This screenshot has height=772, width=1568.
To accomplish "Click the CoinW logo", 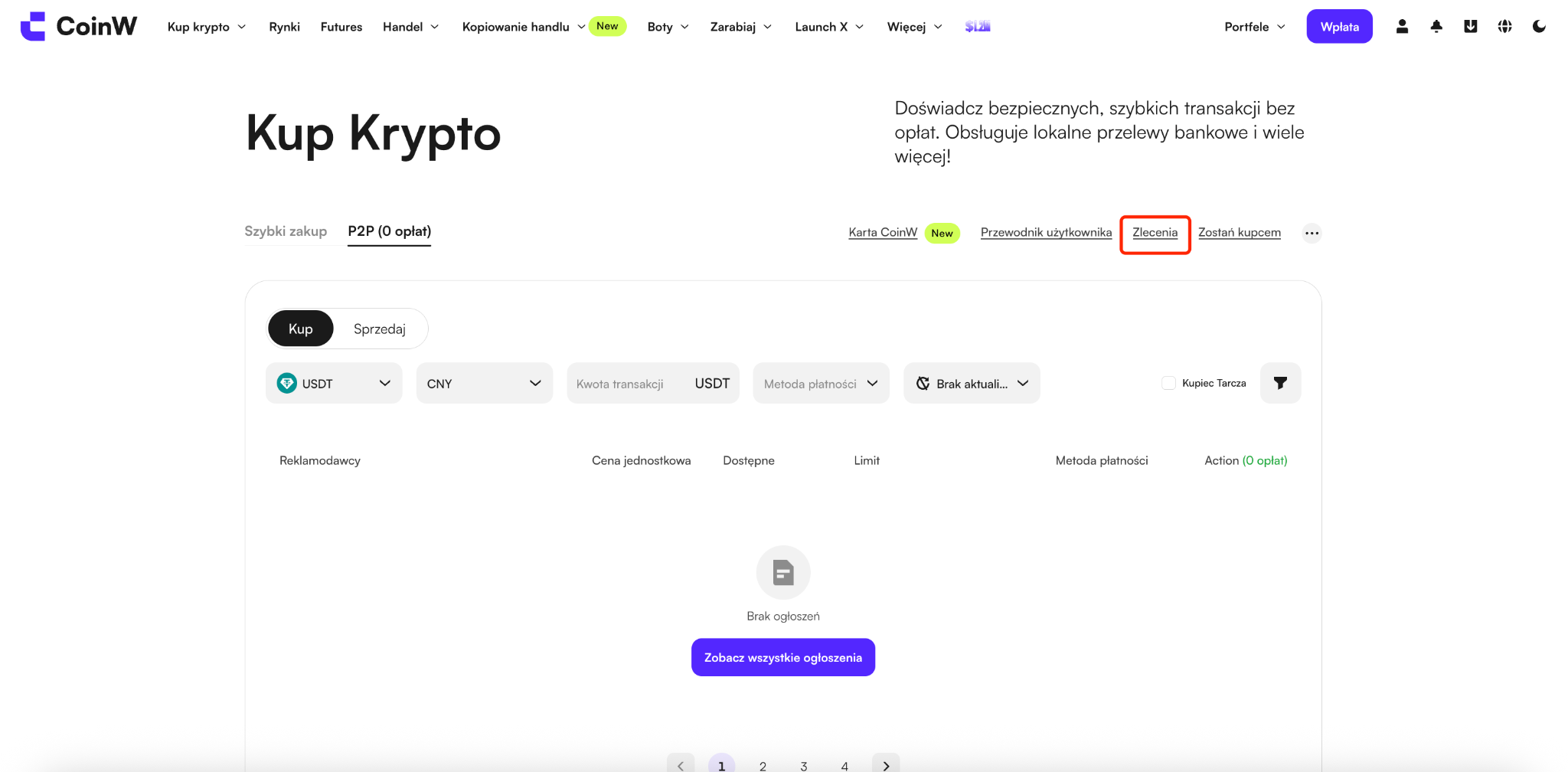I will [x=79, y=26].
